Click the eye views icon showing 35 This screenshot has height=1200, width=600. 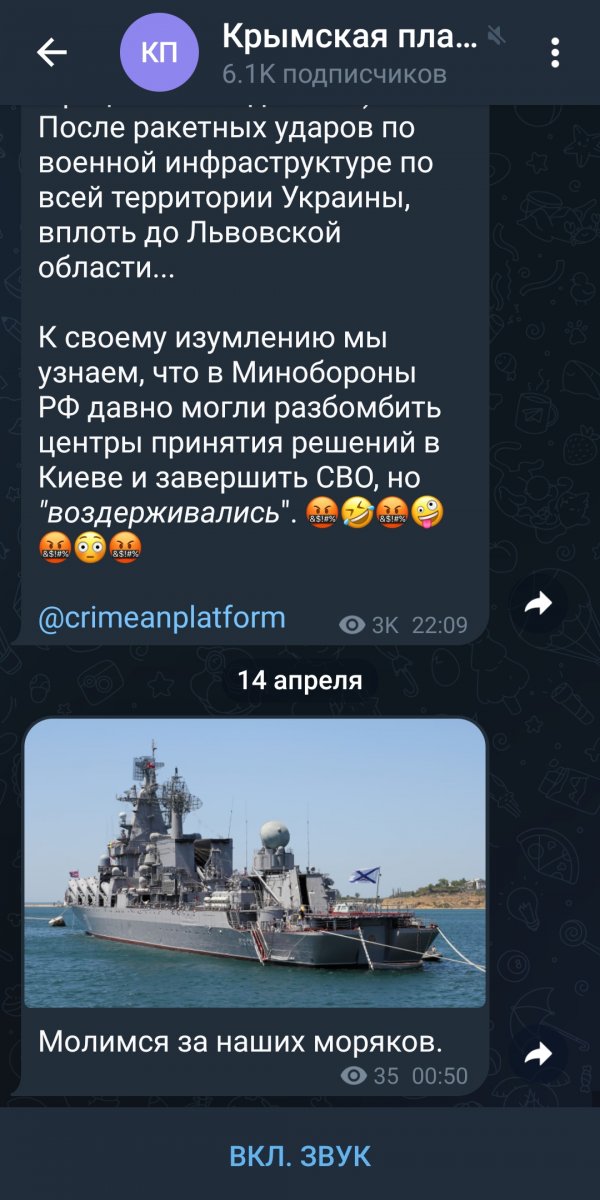coord(353,1076)
